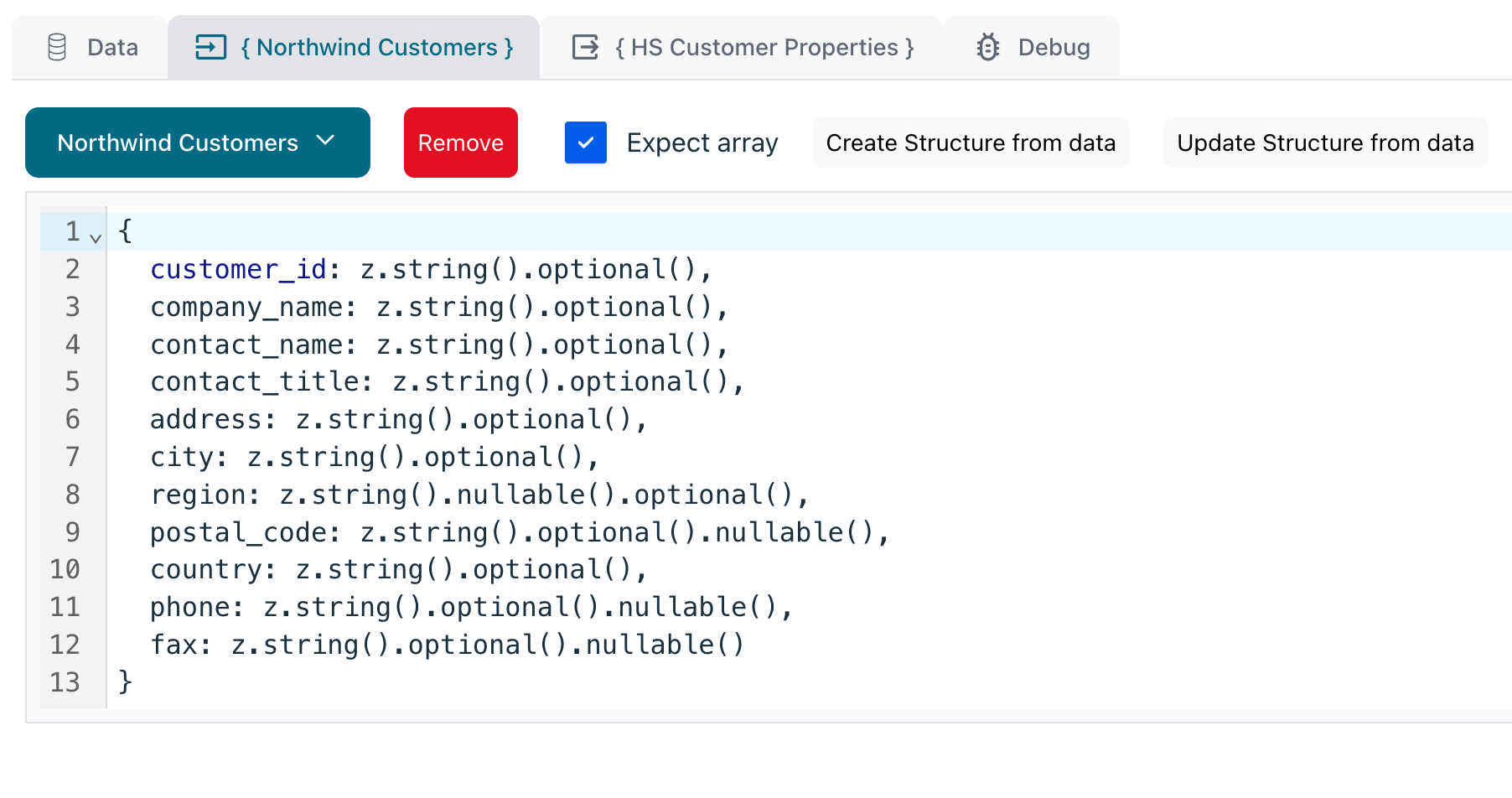This screenshot has height=798, width=1512.
Task: Click the bug icon on Debug tab
Action: [988, 47]
